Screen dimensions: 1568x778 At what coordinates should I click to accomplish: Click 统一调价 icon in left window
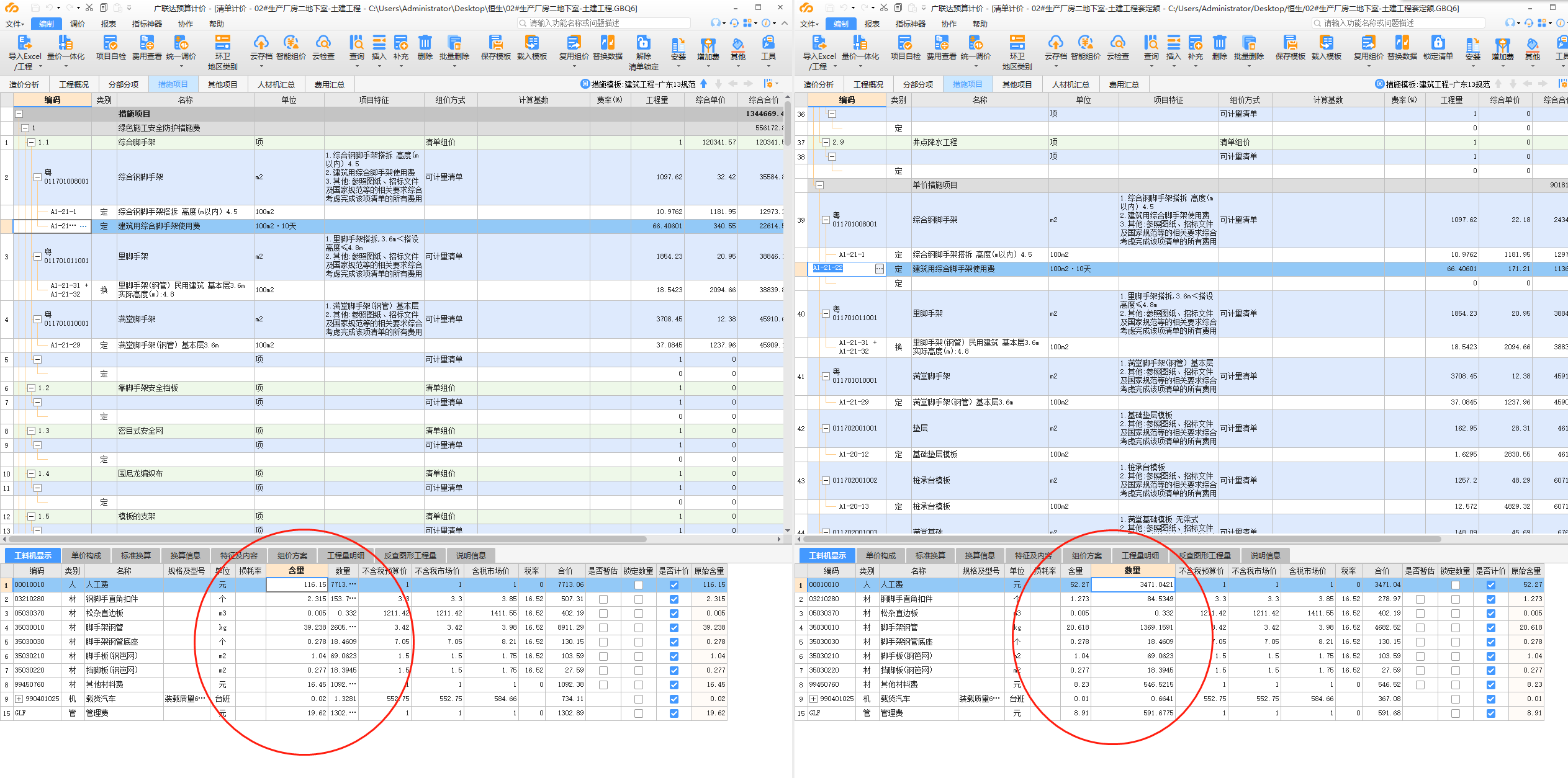(x=181, y=43)
